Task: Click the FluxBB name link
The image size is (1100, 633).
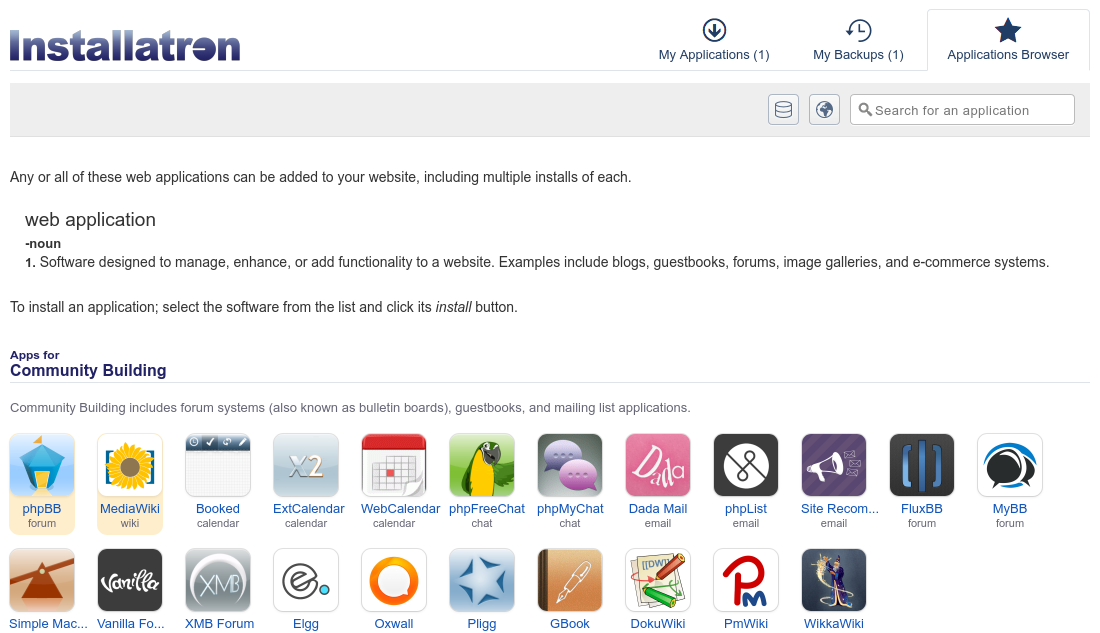Action: coord(922,509)
